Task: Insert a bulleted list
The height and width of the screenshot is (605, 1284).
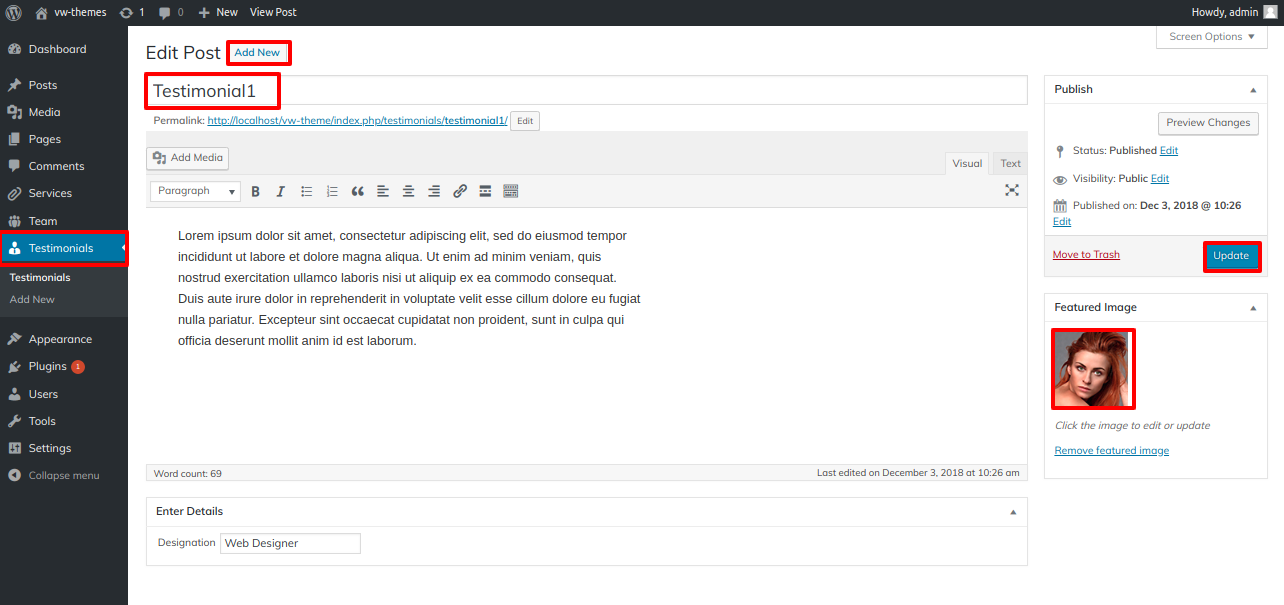Action: (x=307, y=191)
